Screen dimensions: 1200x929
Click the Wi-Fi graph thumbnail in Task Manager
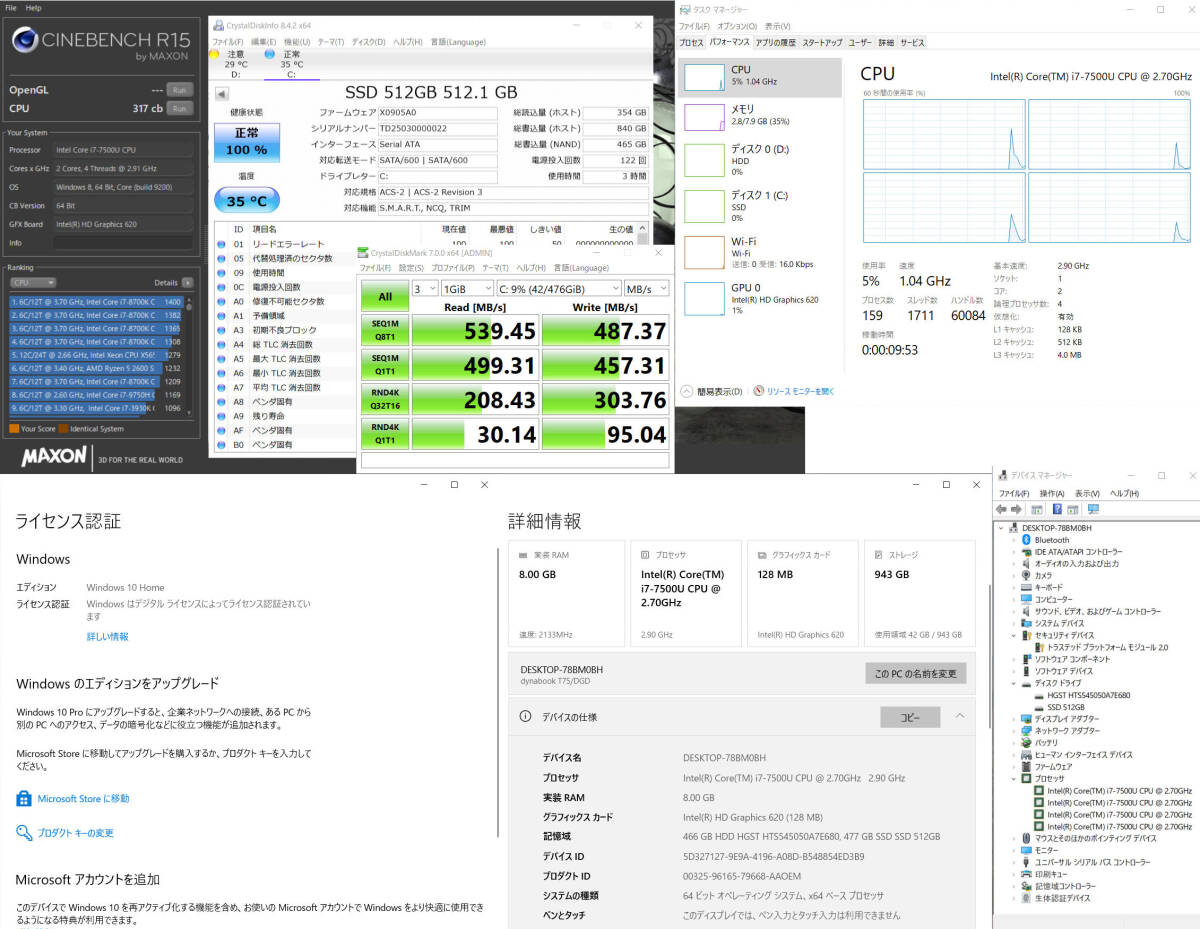[704, 250]
